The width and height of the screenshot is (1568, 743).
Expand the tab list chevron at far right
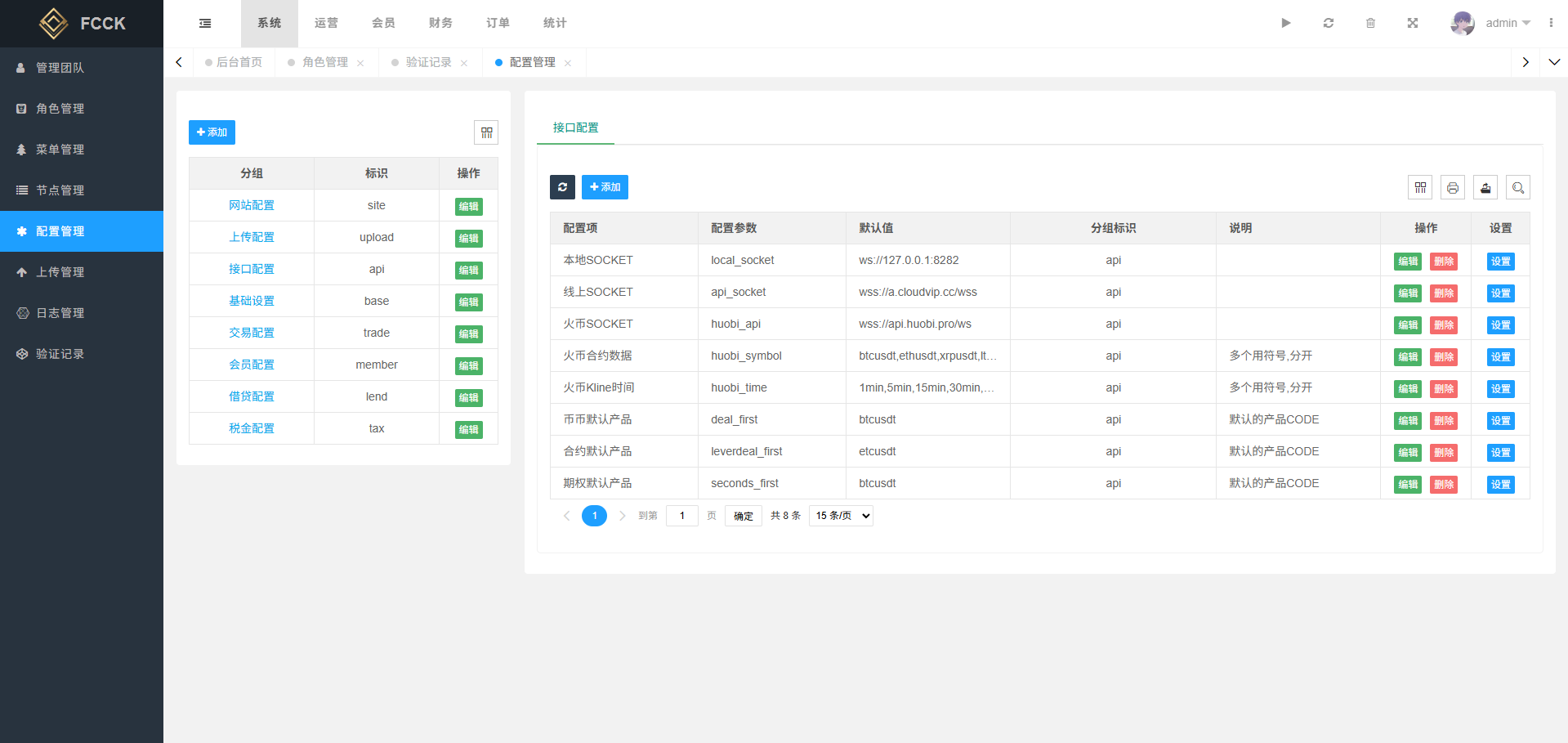pos(1554,62)
